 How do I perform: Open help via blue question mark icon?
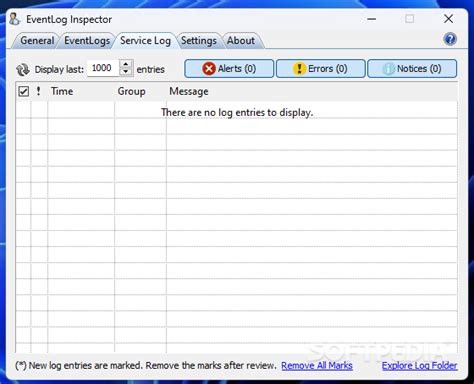450,39
